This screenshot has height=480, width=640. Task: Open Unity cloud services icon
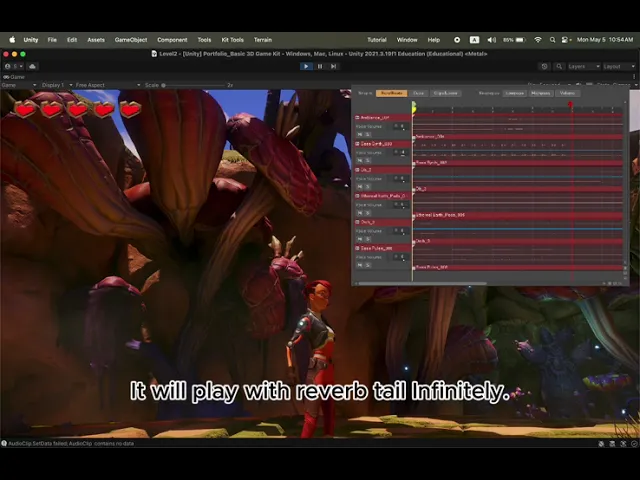[x=33, y=66]
